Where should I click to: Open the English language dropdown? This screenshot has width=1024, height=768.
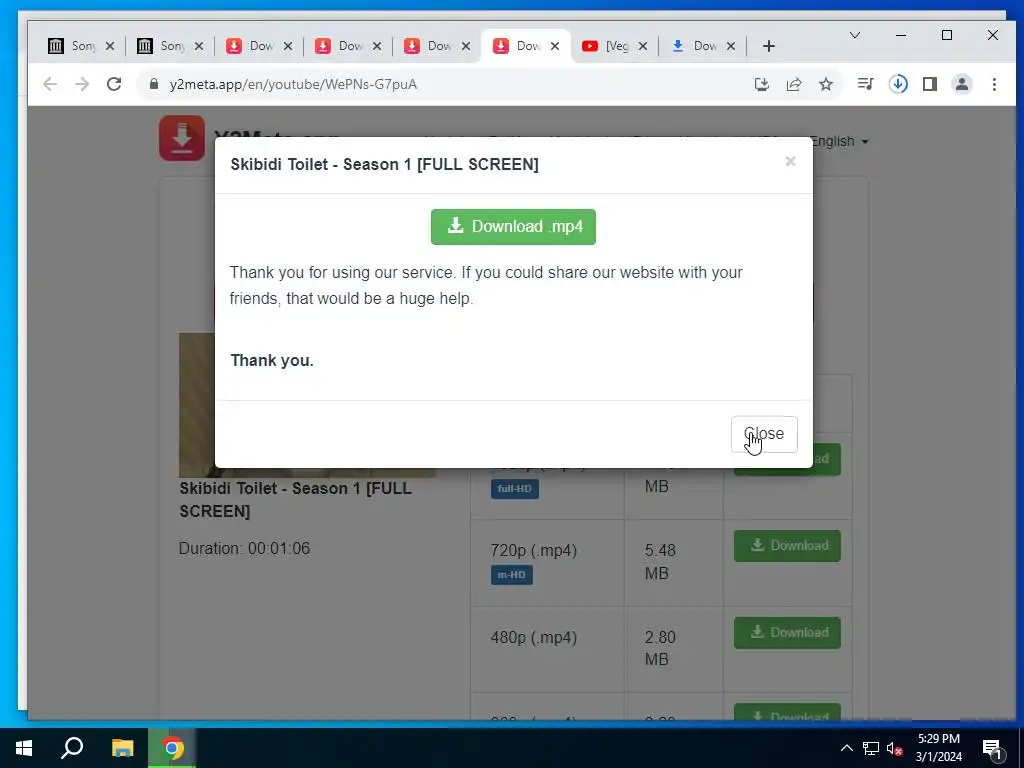tap(839, 141)
